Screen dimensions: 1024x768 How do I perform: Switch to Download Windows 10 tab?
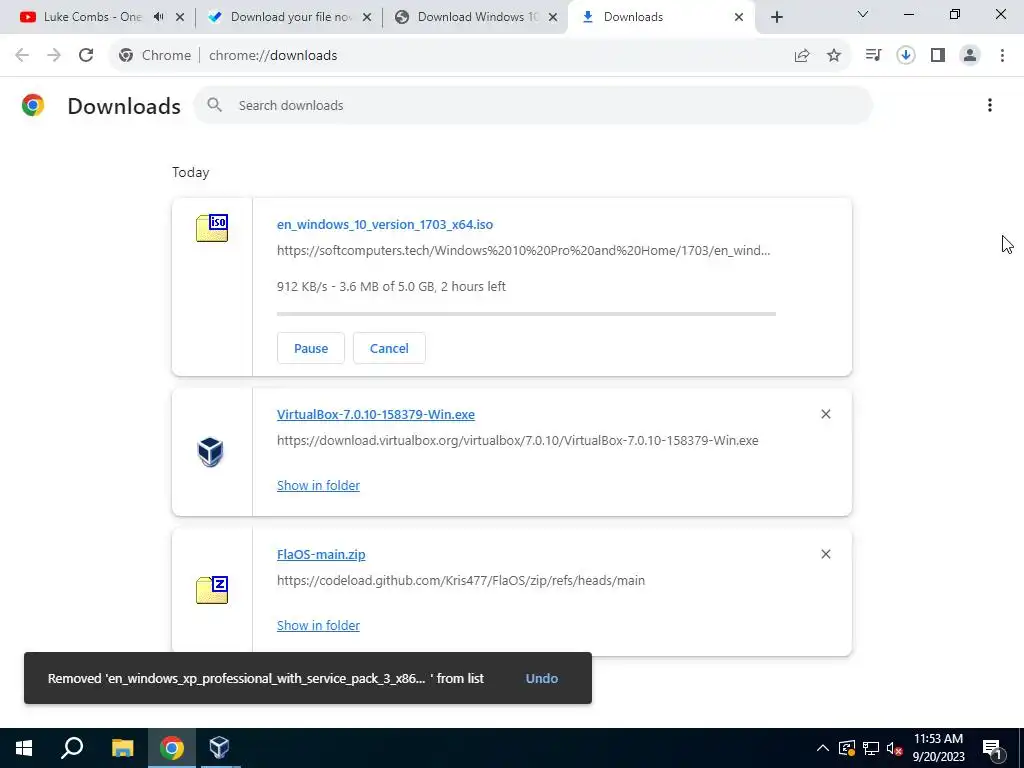[x=477, y=17]
